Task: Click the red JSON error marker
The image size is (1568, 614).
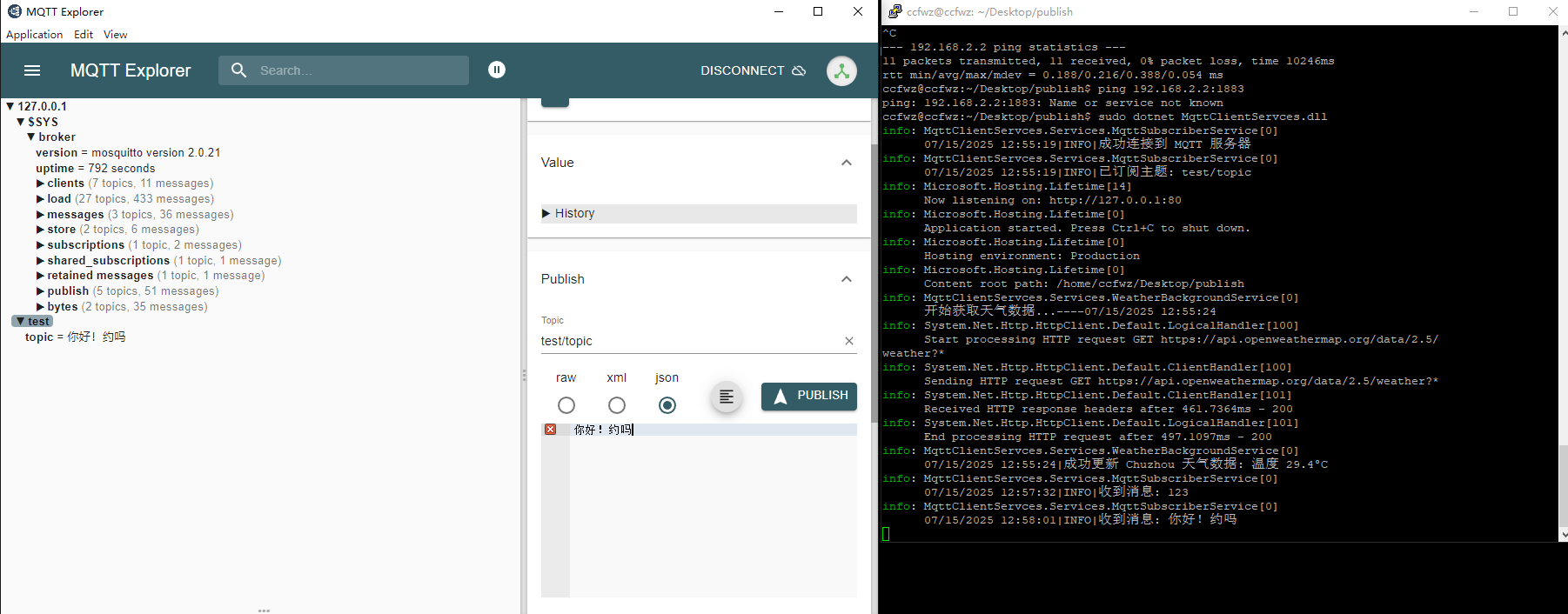Action: click(x=550, y=430)
